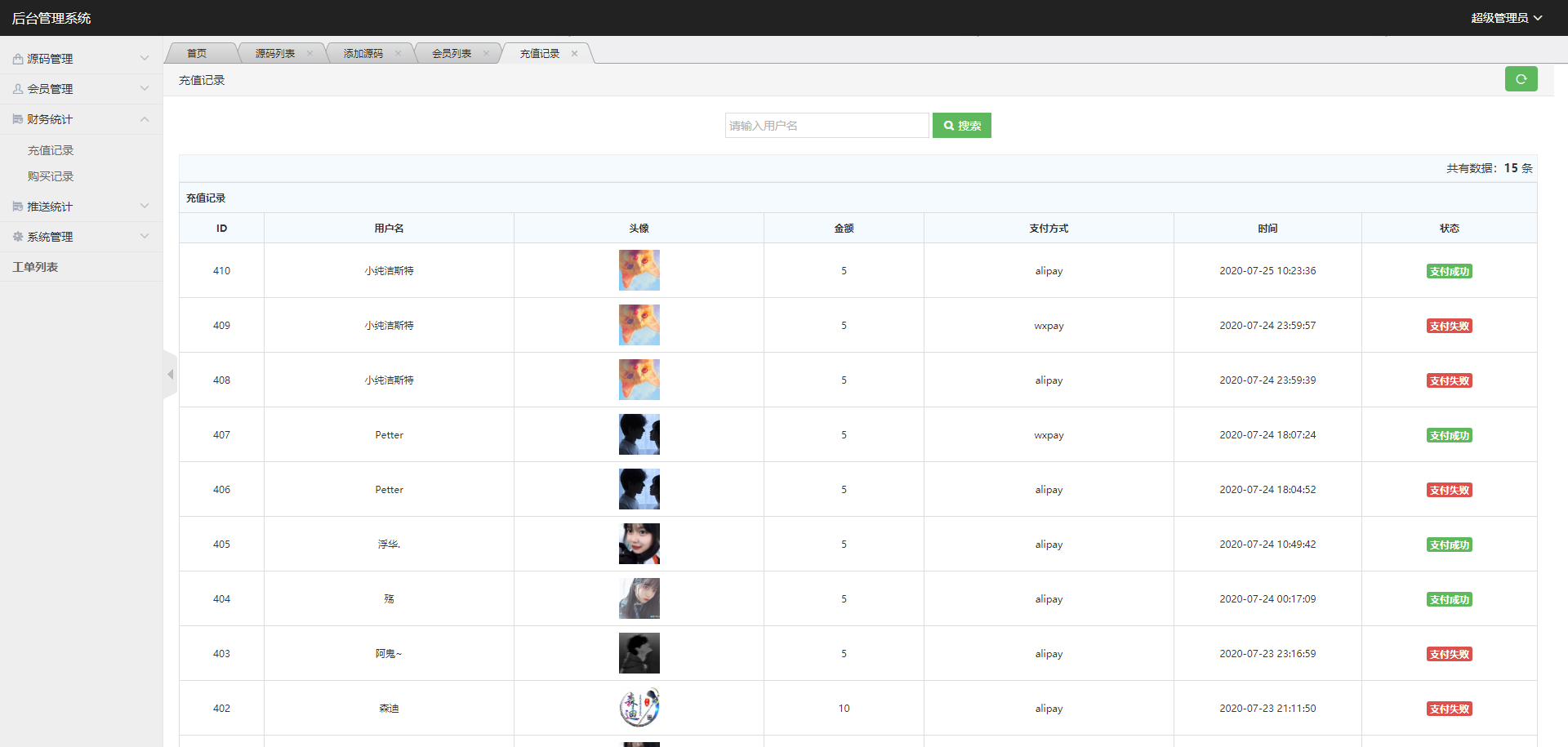Viewport: 1568px width, 747px height.
Task: Open 购买记录 in the sidebar
Action: [x=51, y=176]
